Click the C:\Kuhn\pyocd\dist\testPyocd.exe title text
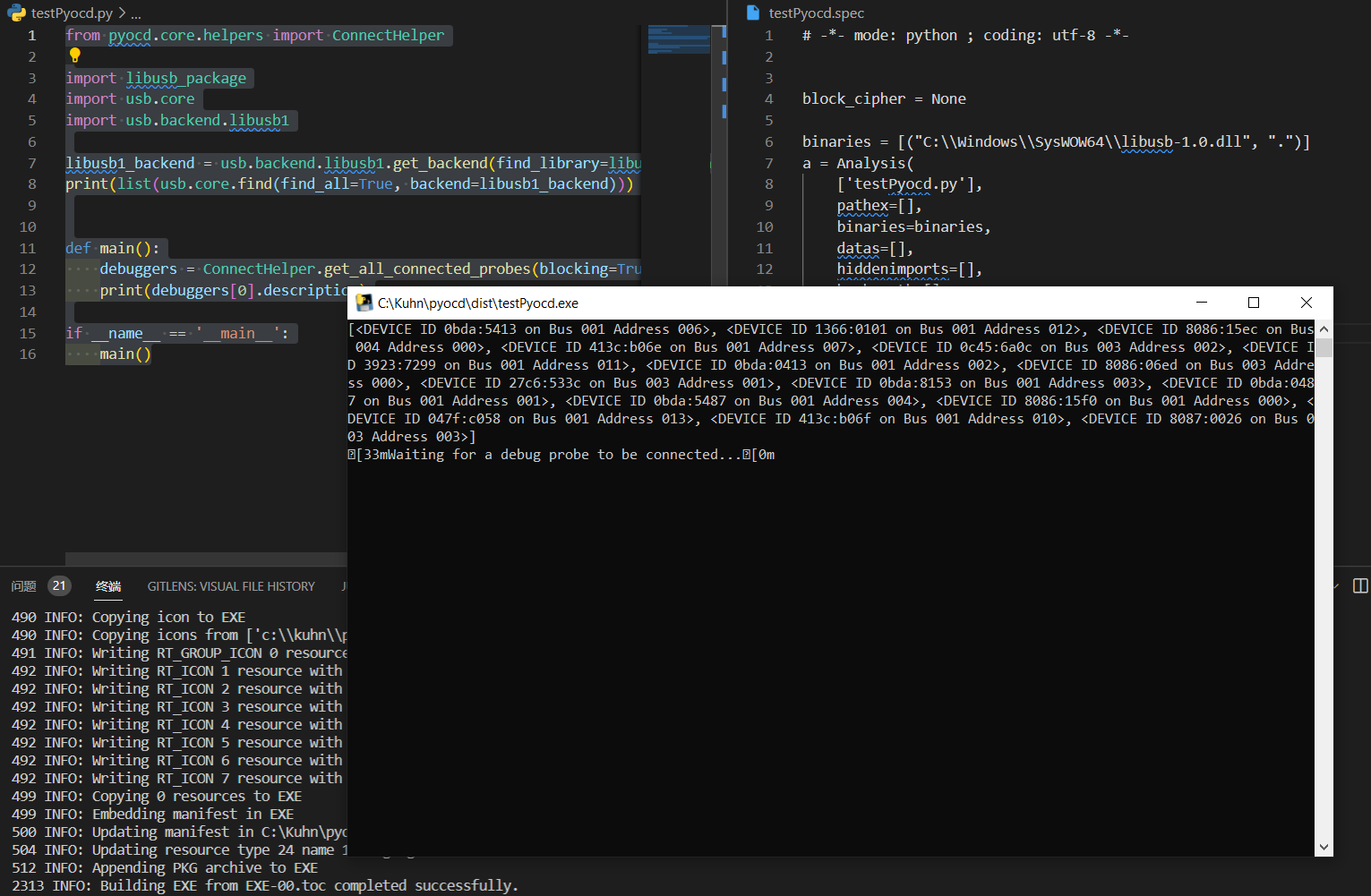The image size is (1371, 896). [x=477, y=303]
